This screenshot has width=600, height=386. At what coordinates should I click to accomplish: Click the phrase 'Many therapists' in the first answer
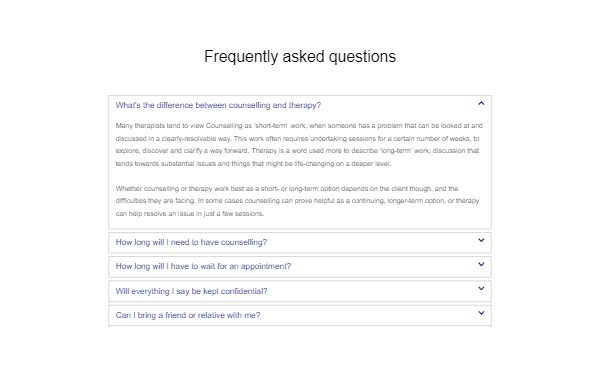pyautogui.click(x=140, y=125)
